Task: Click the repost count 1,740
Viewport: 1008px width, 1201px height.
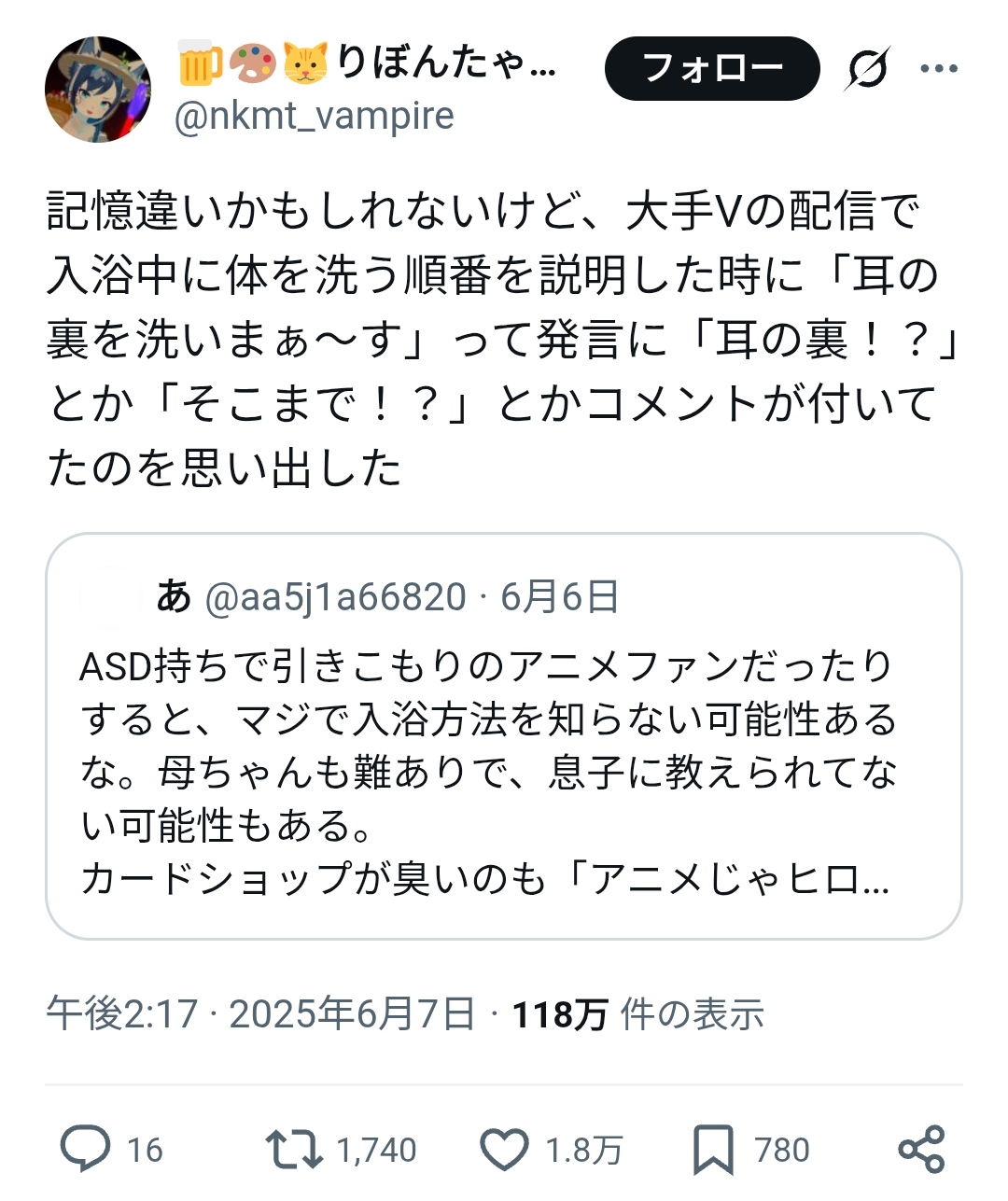Action: click(376, 1150)
